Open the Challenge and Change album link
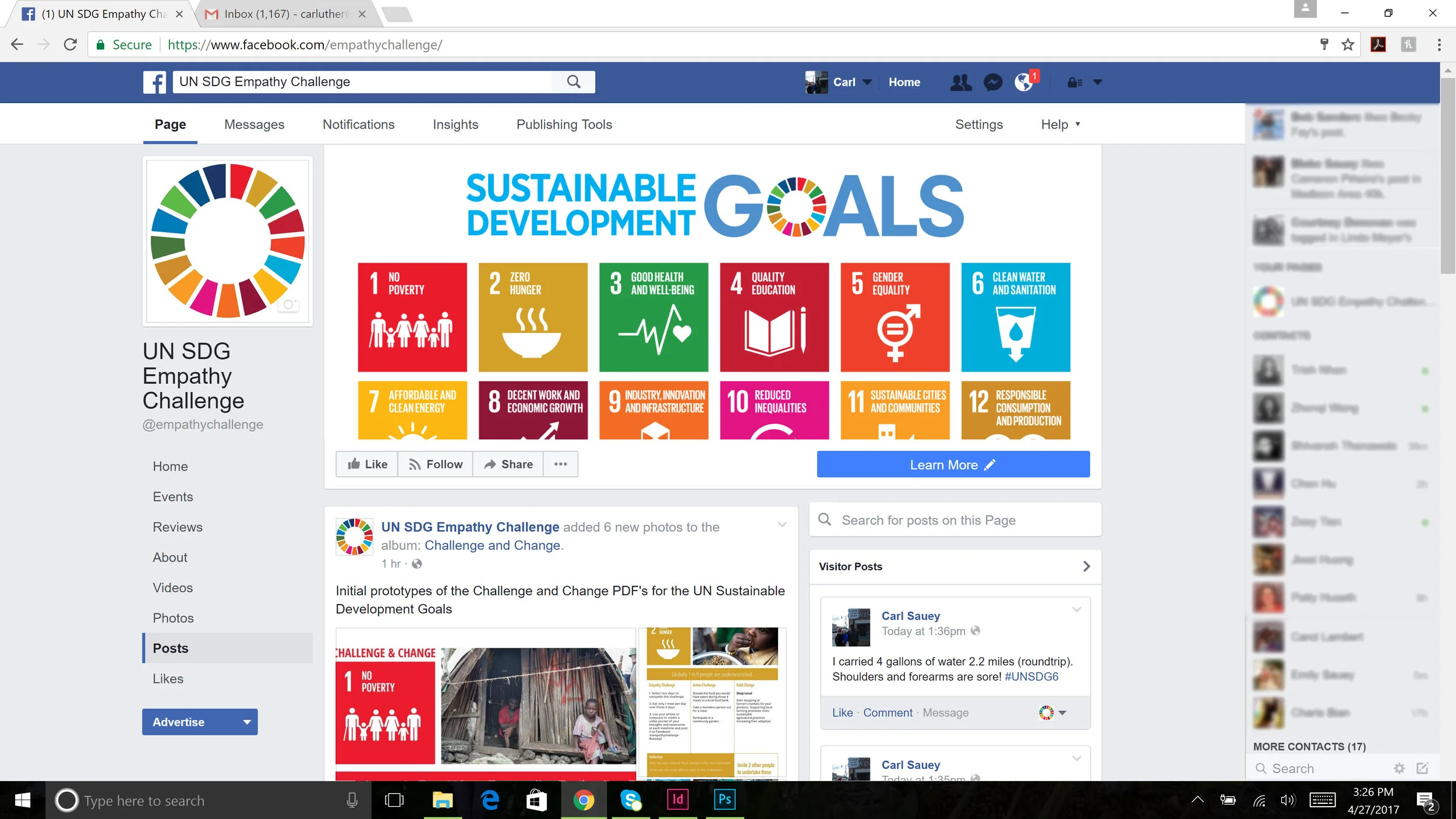This screenshot has width=1456, height=819. 493,545
